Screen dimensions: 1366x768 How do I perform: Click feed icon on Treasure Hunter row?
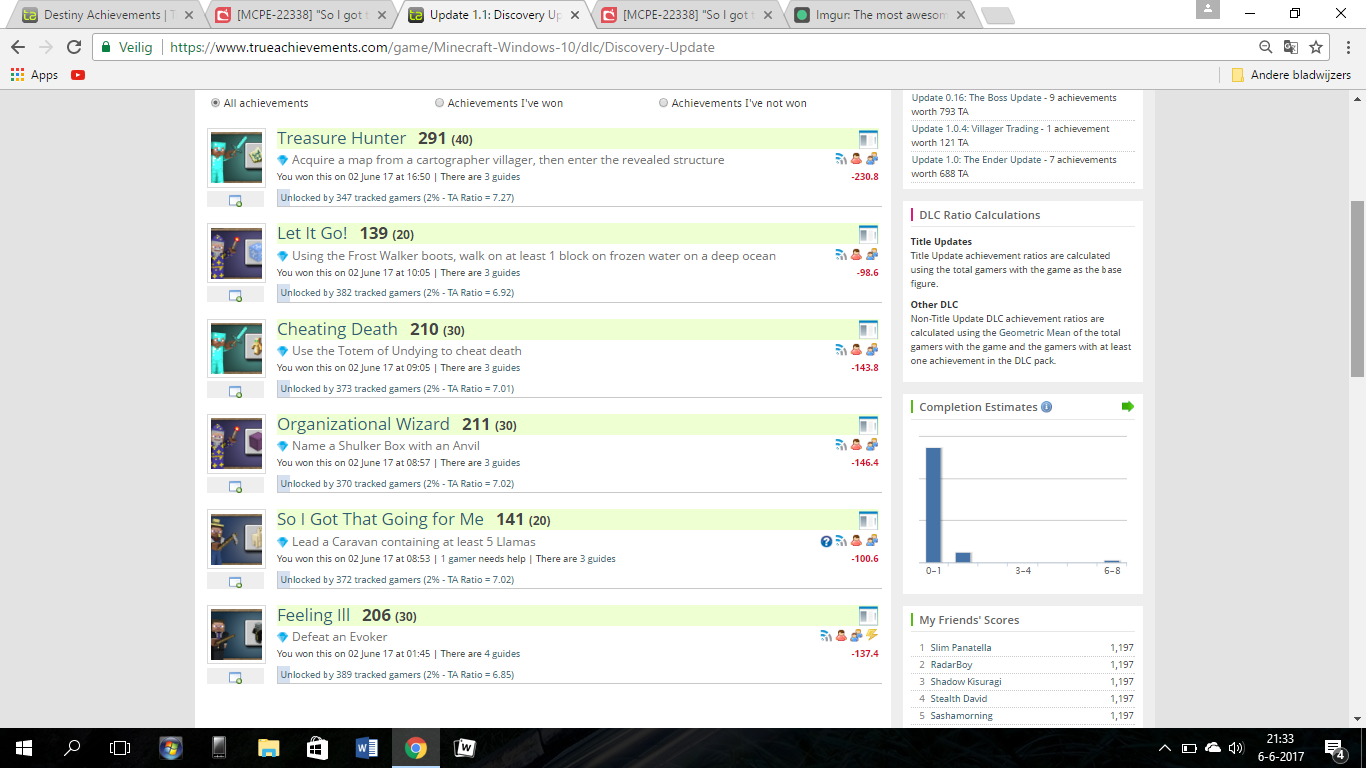(841, 159)
